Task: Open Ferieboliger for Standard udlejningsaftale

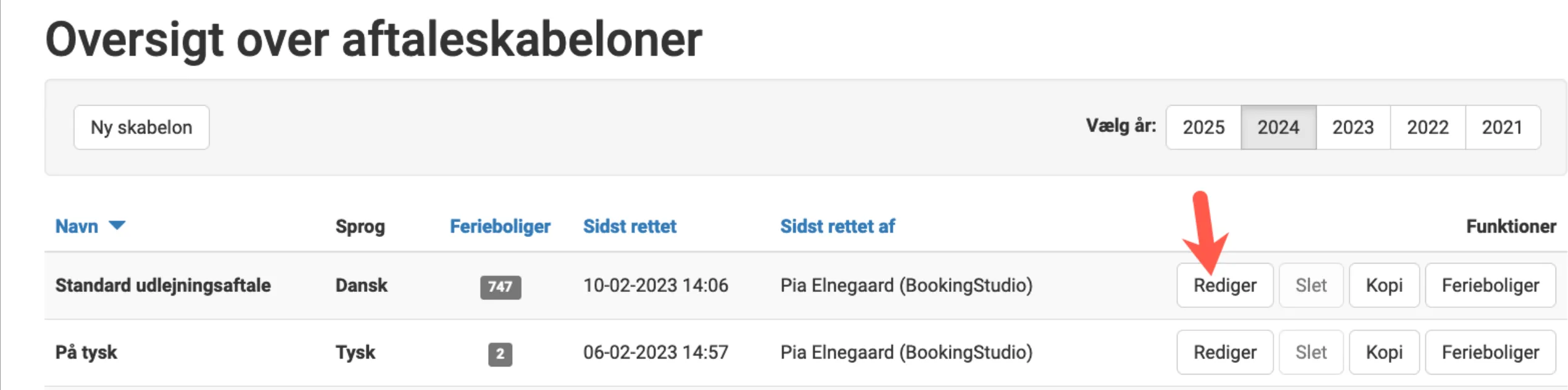Action: click(x=1490, y=285)
